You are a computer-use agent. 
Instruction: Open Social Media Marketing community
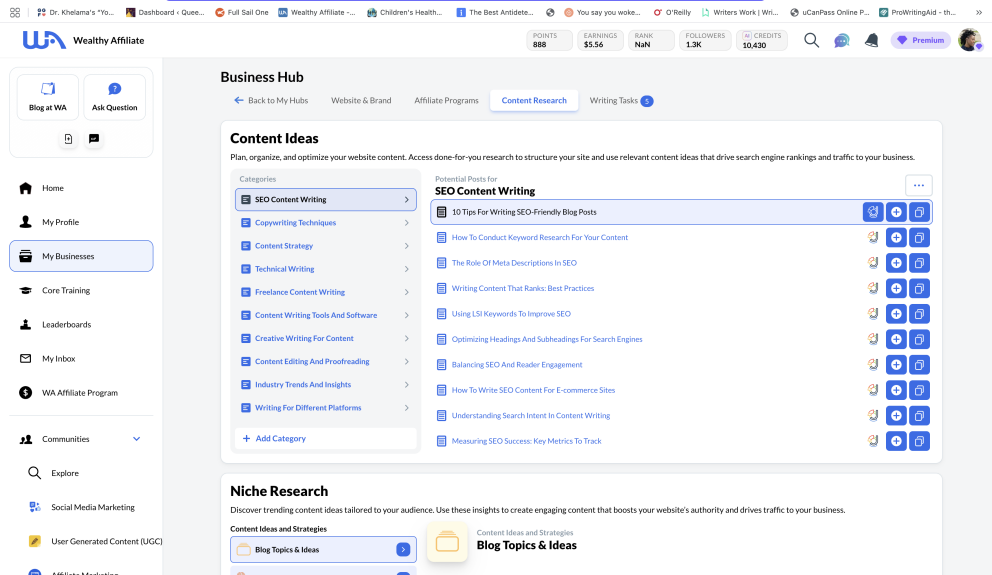[x=81, y=507]
